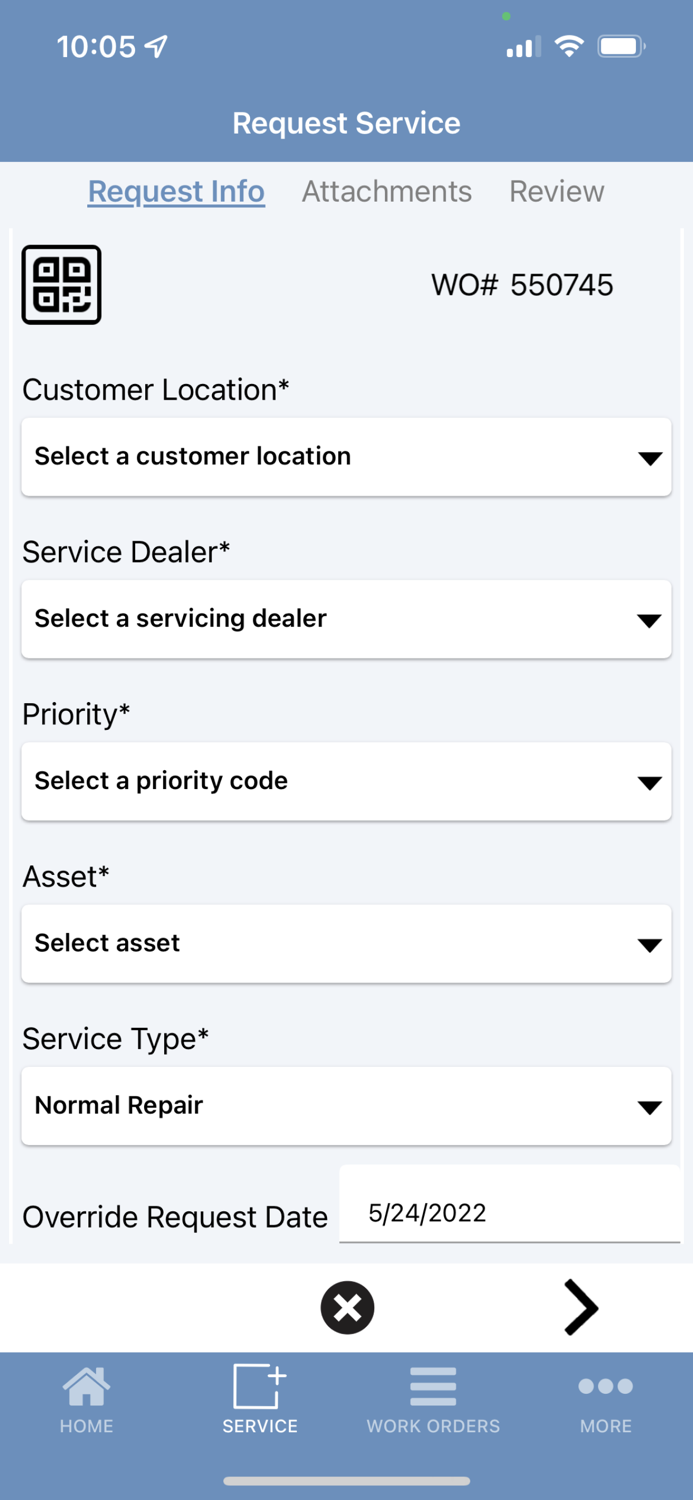
Task: Advance to next step using the arrow icon
Action: [x=581, y=1307]
